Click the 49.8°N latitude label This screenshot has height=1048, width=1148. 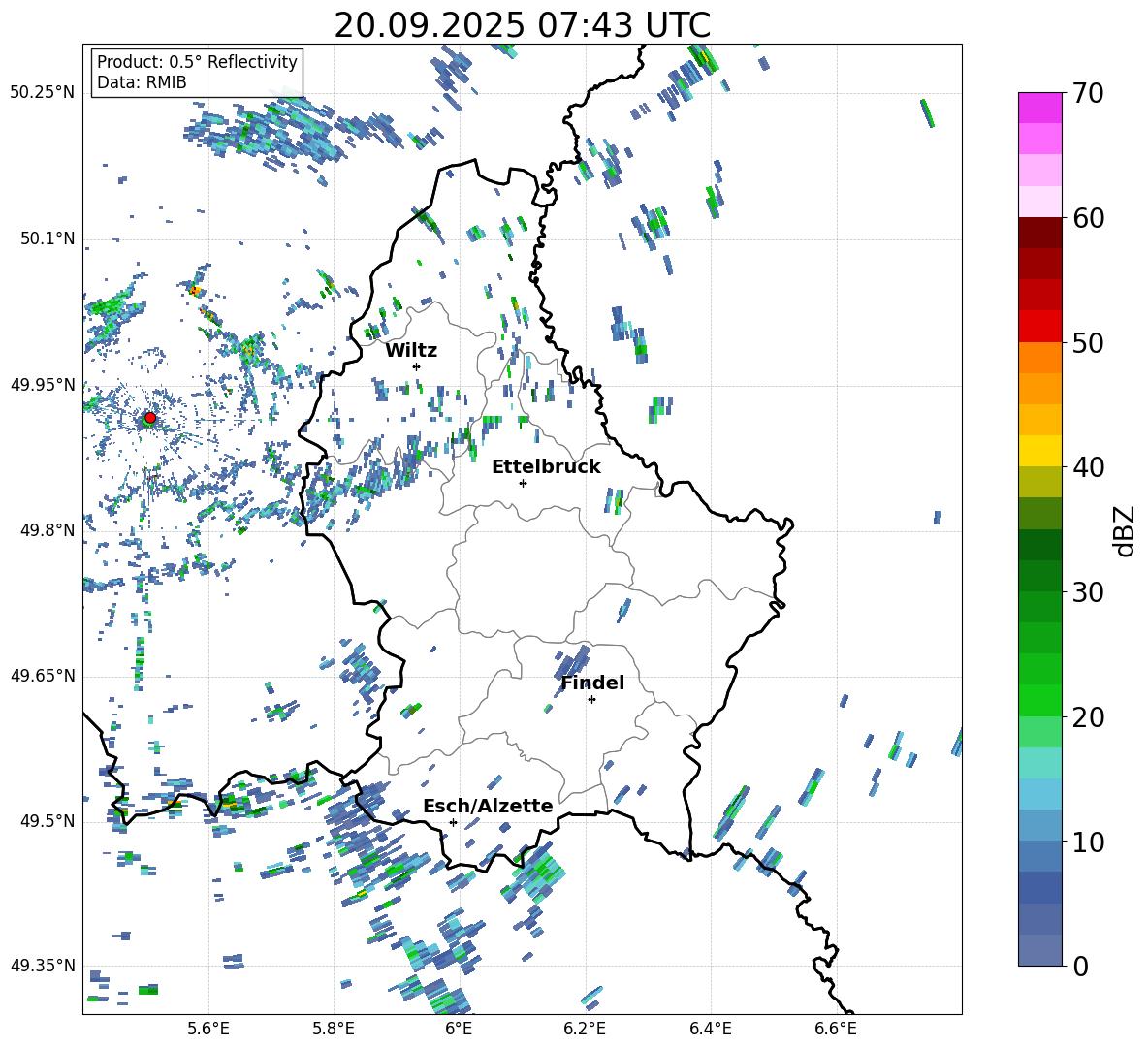48,530
